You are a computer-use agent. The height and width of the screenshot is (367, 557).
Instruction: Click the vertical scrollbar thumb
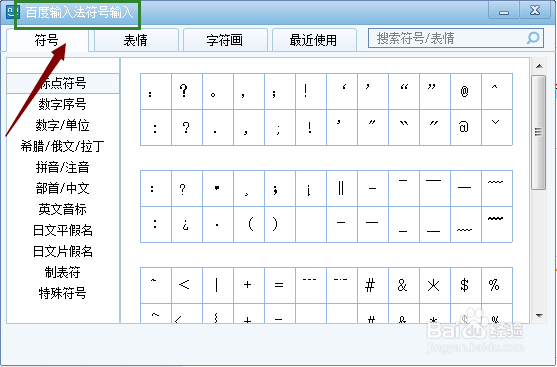[539, 132]
